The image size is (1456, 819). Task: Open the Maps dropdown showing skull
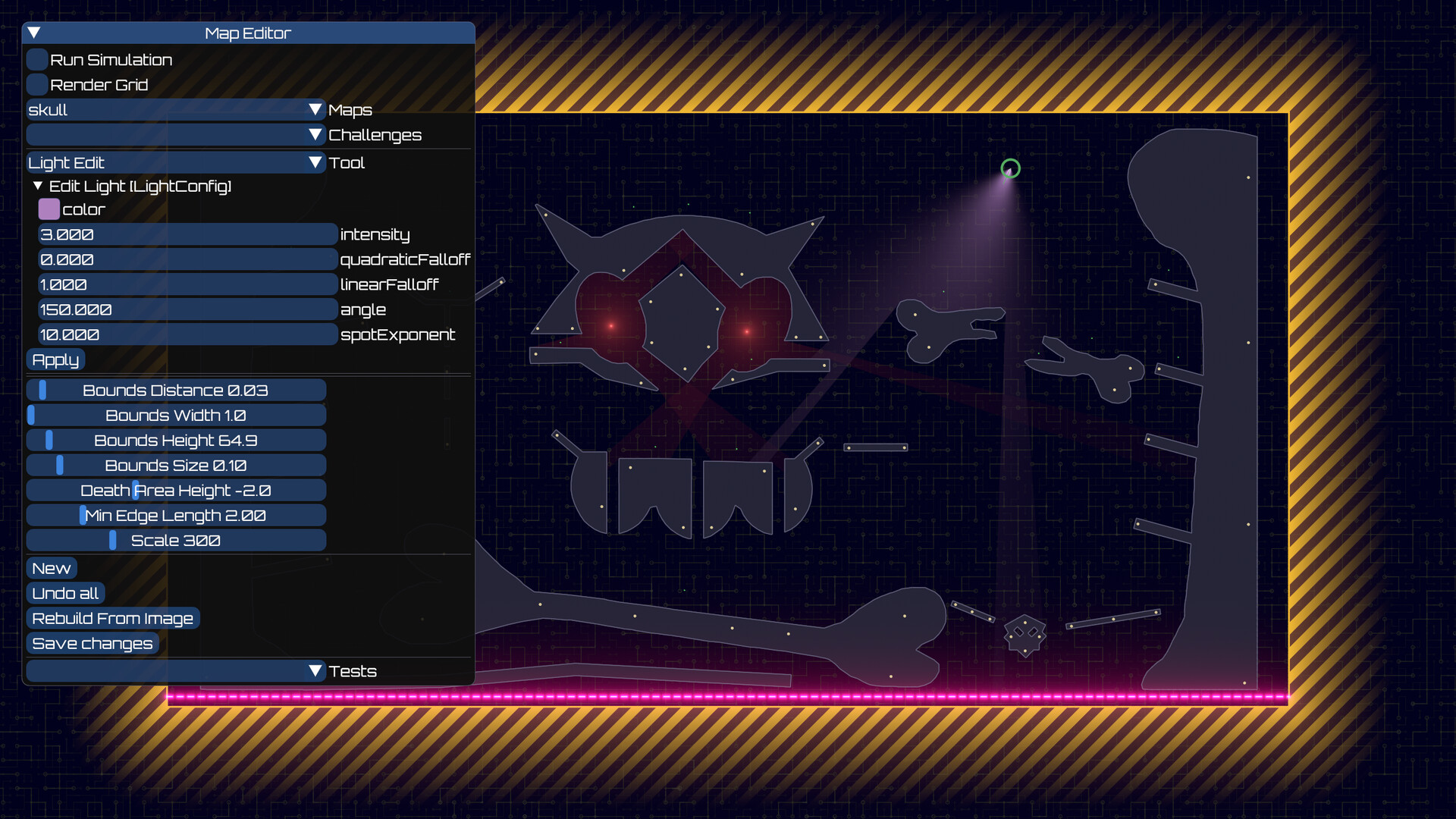(176, 110)
